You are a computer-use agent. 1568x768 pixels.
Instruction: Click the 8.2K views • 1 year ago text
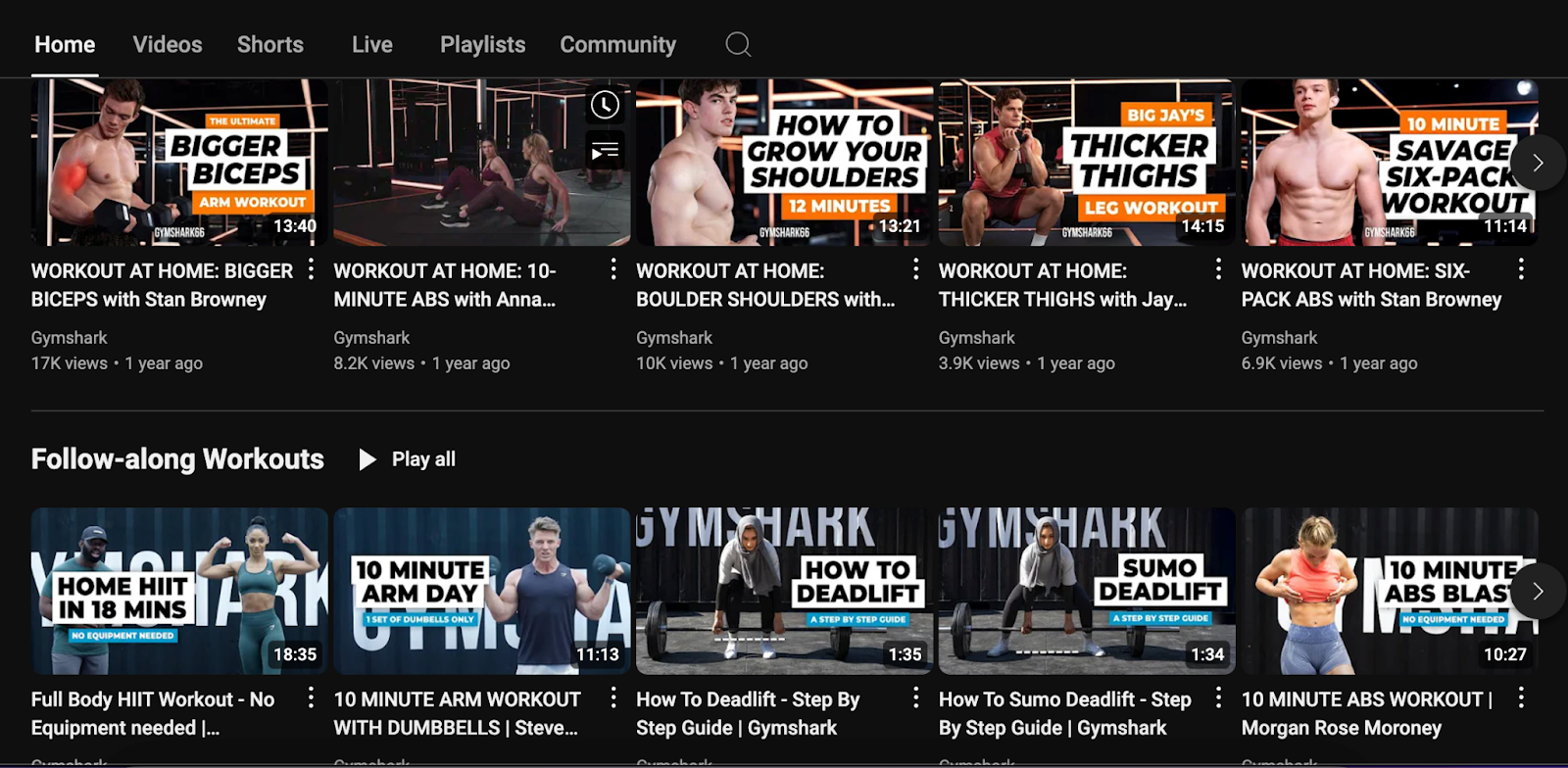tap(422, 363)
